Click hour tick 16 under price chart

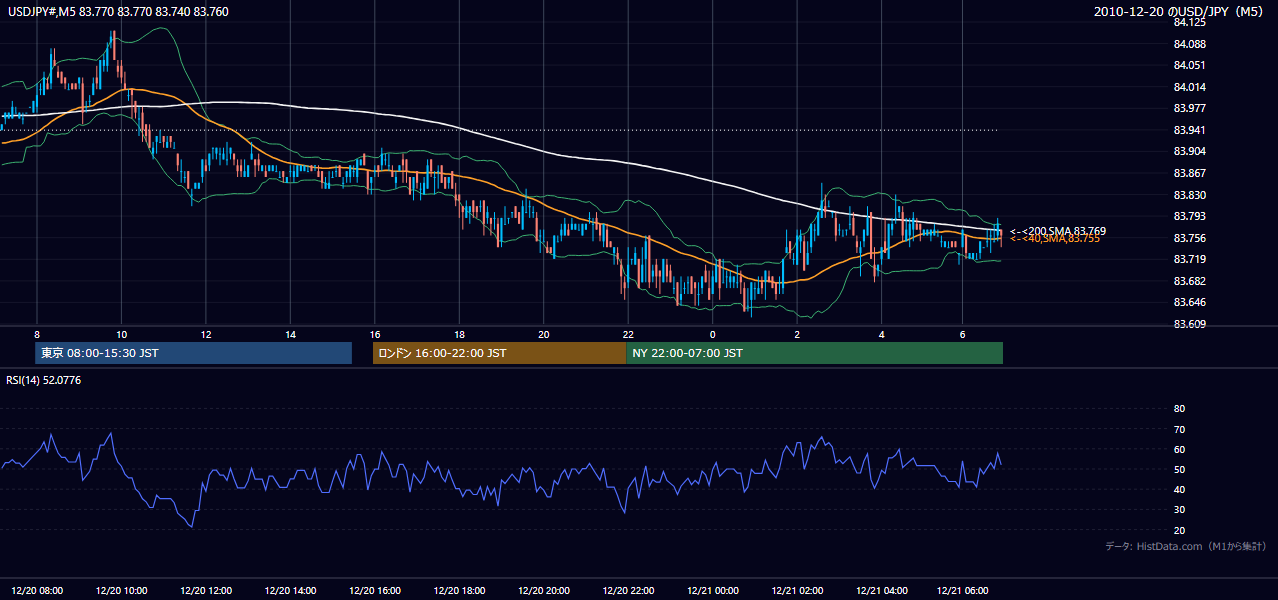[375, 334]
